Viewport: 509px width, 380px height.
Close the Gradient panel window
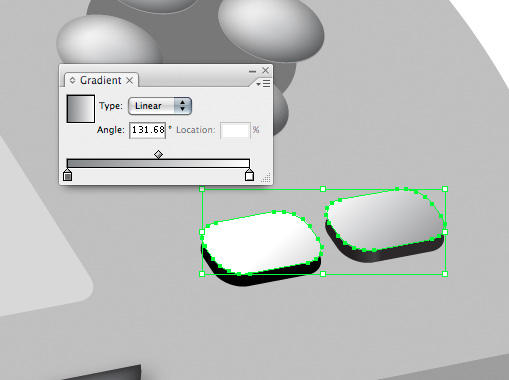[x=265, y=70]
